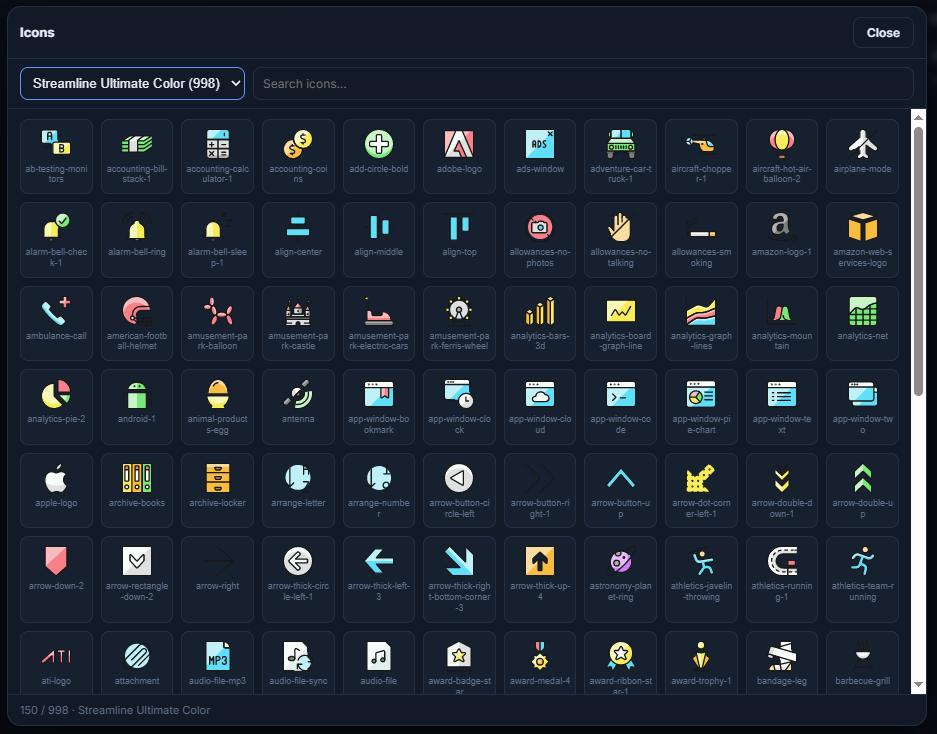Choose the app-window-cloud icon
Image resolution: width=937 pixels, height=734 pixels.
[540, 407]
